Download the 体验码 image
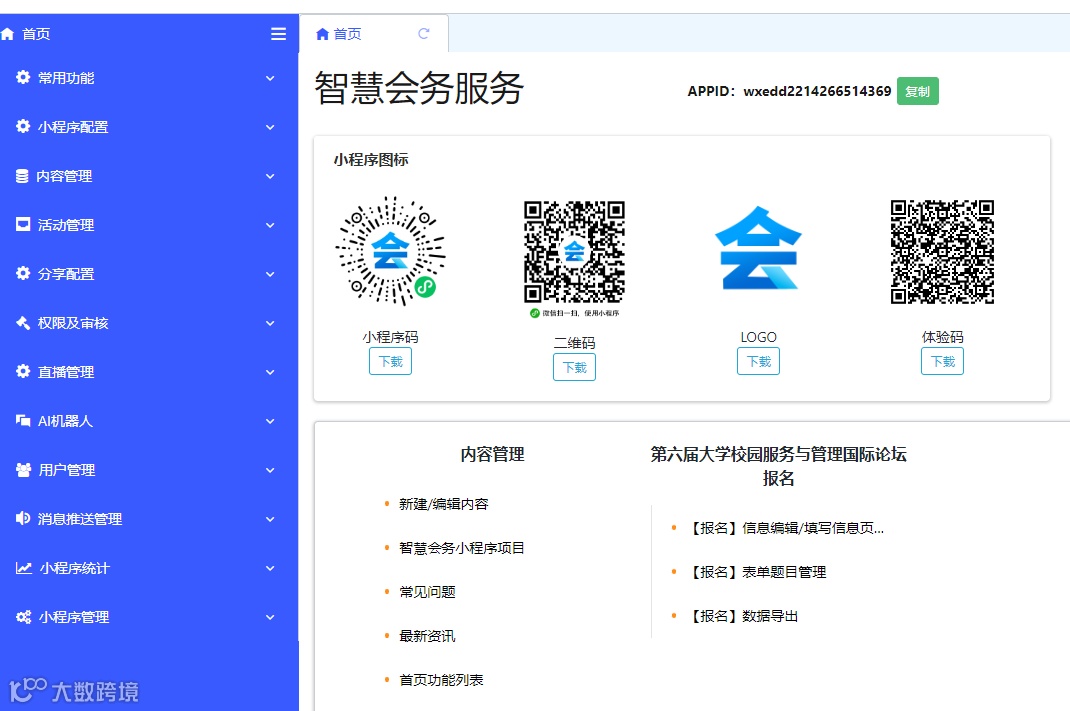Image resolution: width=1070 pixels, height=711 pixels. (942, 361)
